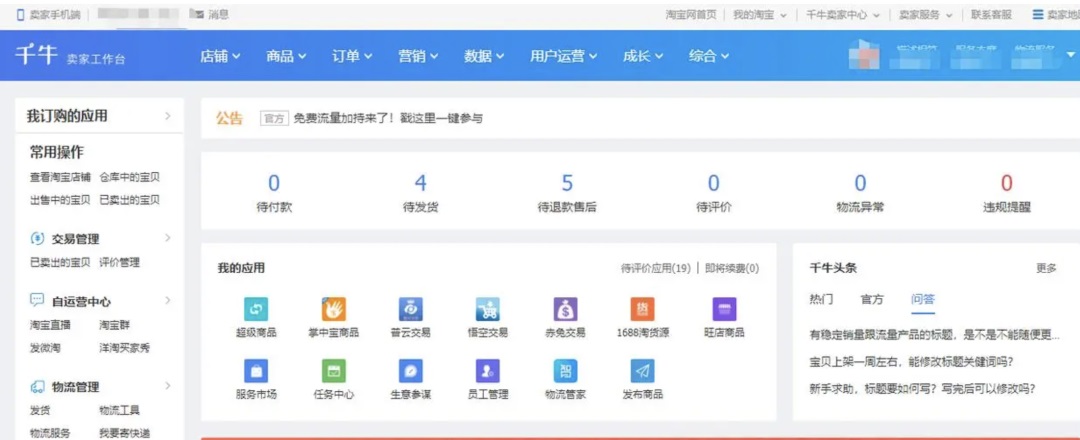Viewport: 1080px width, 440px height.
Task: Open the 超级商品 app icon
Action: click(x=256, y=310)
